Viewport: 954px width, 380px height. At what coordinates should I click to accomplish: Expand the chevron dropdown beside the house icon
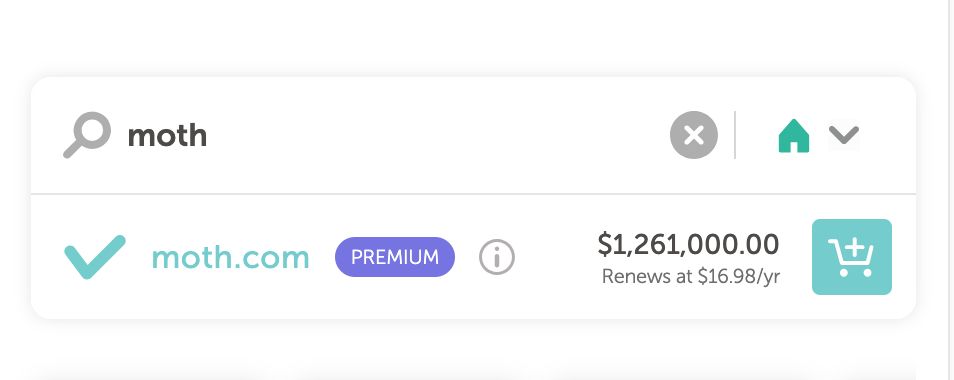pyautogui.click(x=843, y=135)
